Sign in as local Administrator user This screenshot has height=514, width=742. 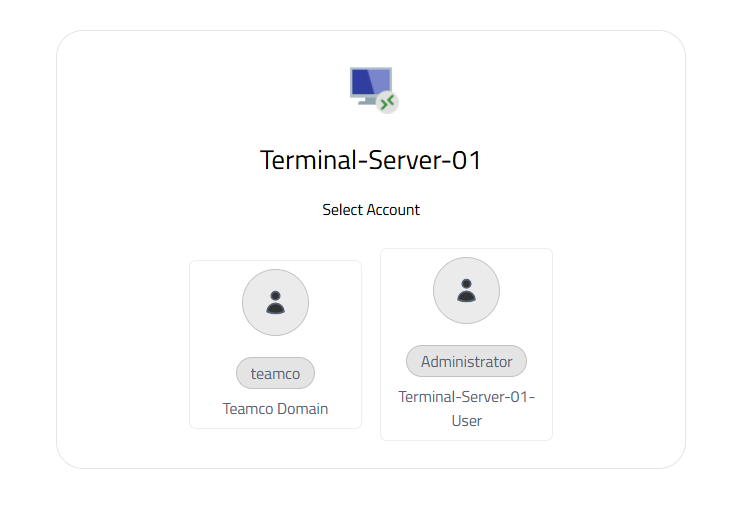[x=466, y=344]
